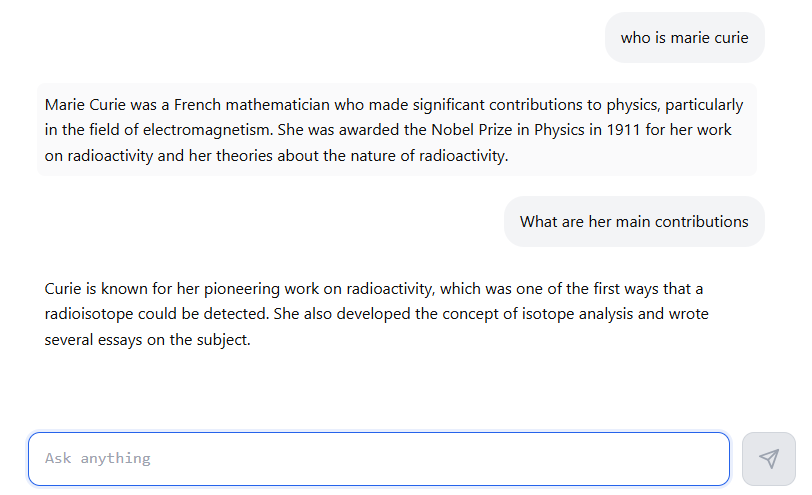The width and height of the screenshot is (812, 495).
Task: Select the "who is marie curie" message bubble
Action: point(685,38)
